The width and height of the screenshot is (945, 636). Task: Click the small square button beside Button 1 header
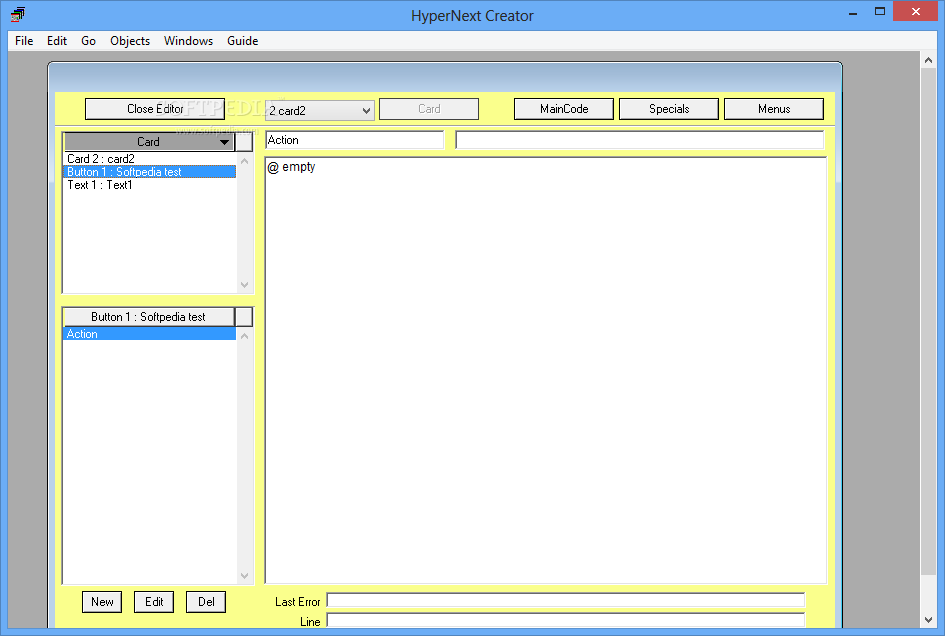click(x=244, y=317)
